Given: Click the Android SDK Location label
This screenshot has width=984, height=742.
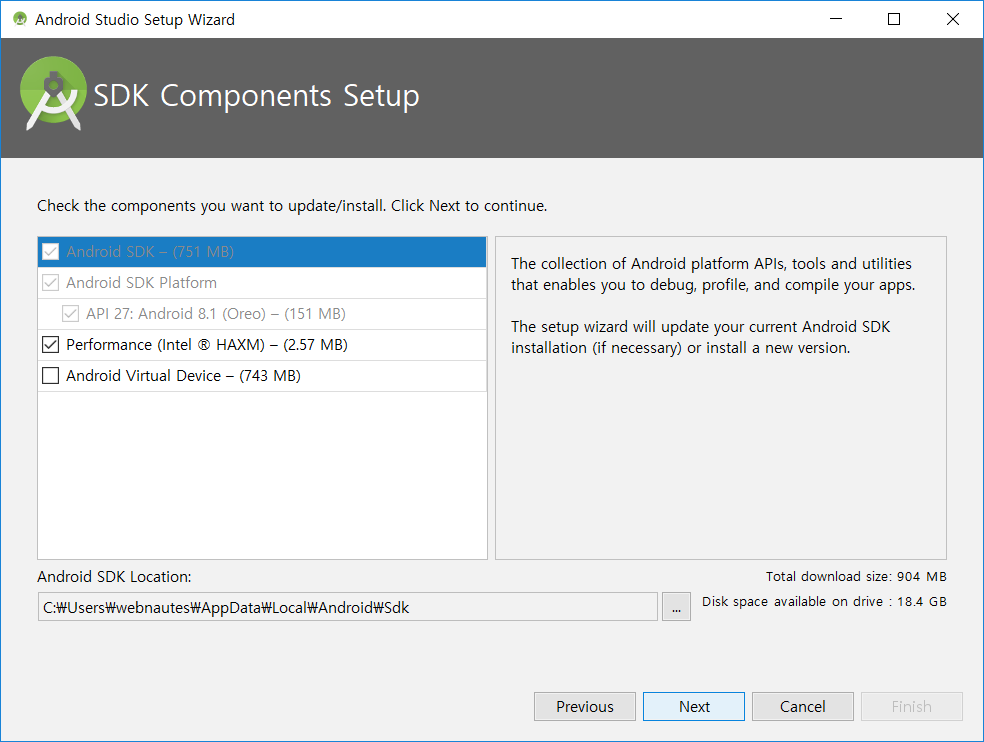Looking at the screenshot, I should tap(114, 576).
